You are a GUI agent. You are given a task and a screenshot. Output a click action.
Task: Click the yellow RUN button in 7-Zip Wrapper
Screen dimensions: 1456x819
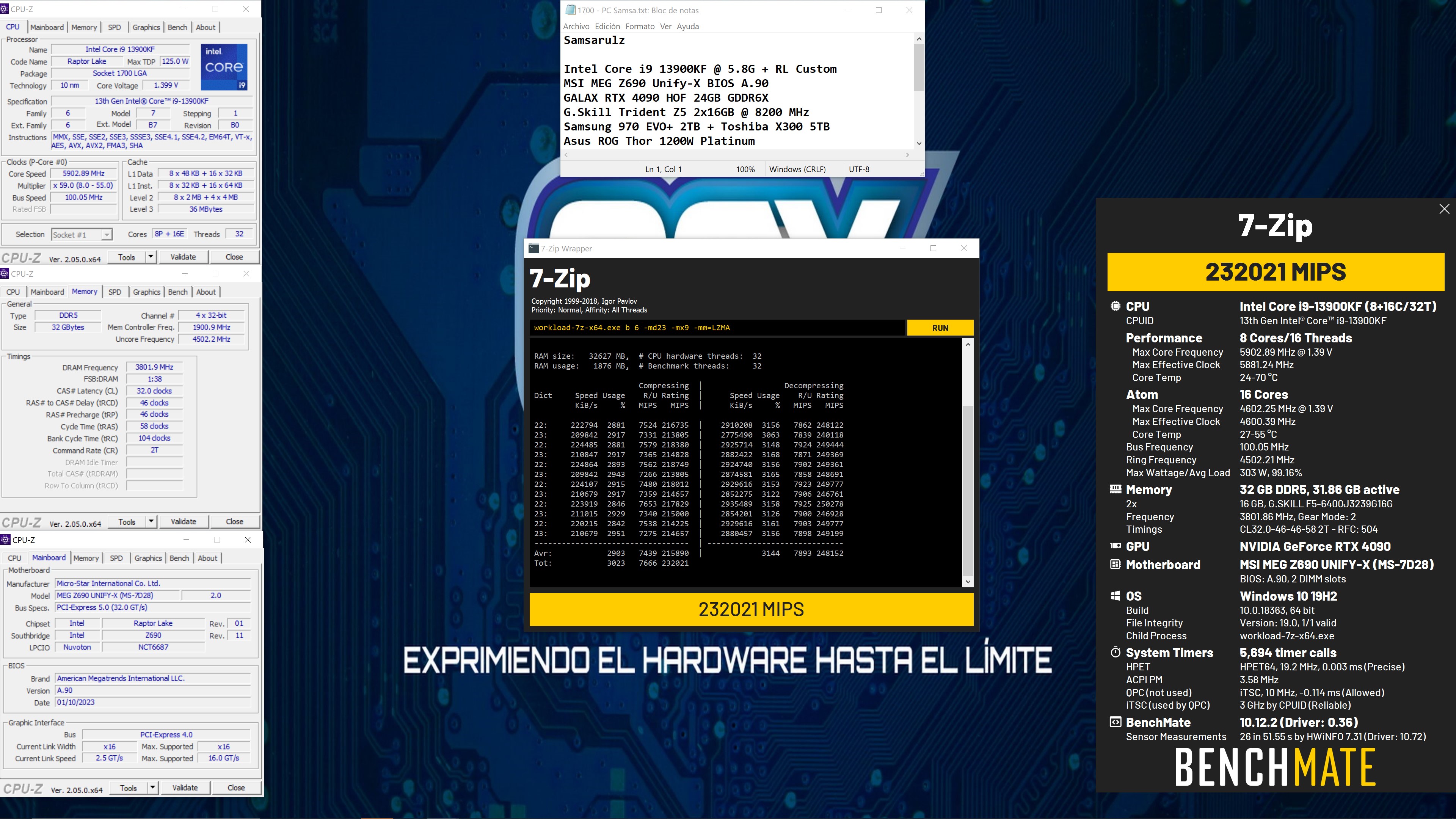940,328
